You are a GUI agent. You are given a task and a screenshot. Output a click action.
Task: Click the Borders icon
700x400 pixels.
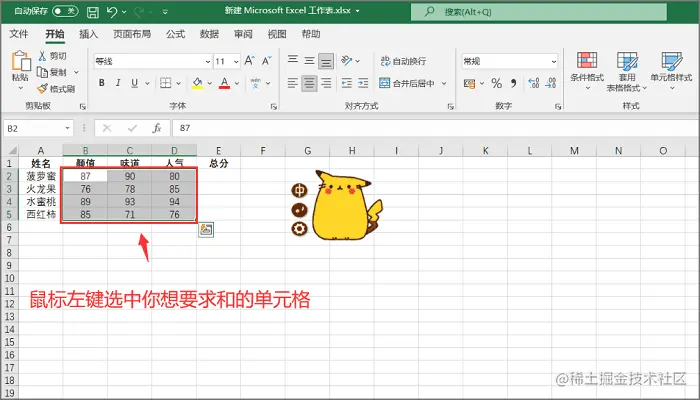click(166, 83)
